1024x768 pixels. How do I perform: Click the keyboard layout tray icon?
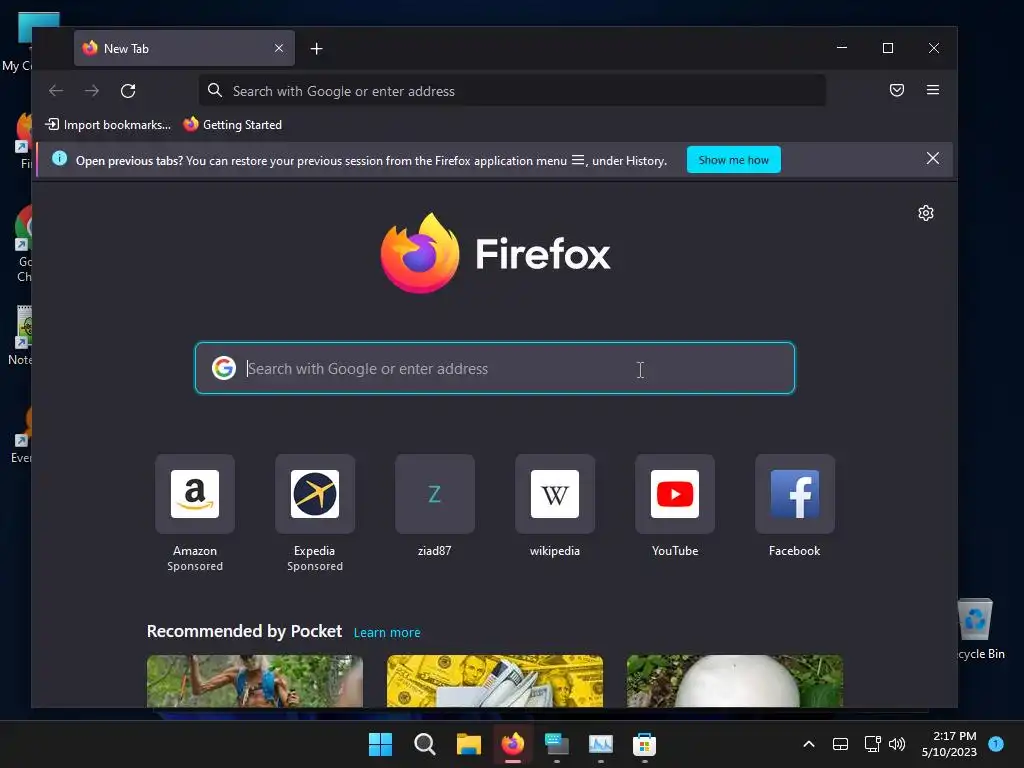[840, 744]
